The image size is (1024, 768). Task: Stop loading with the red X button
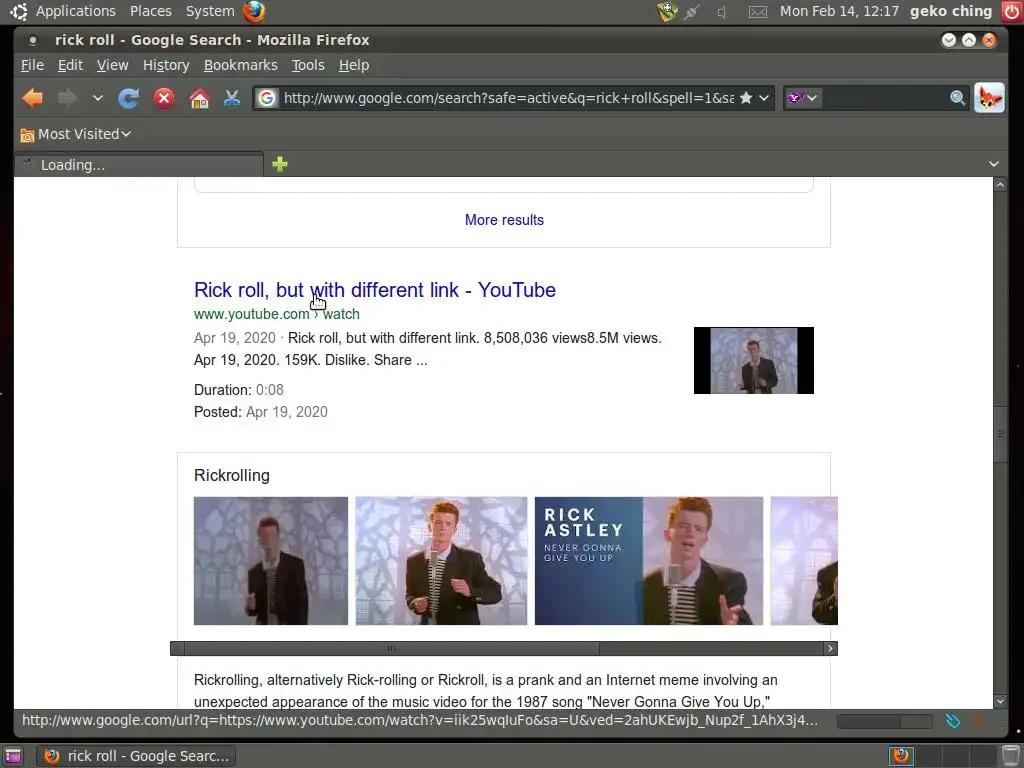[x=164, y=99]
